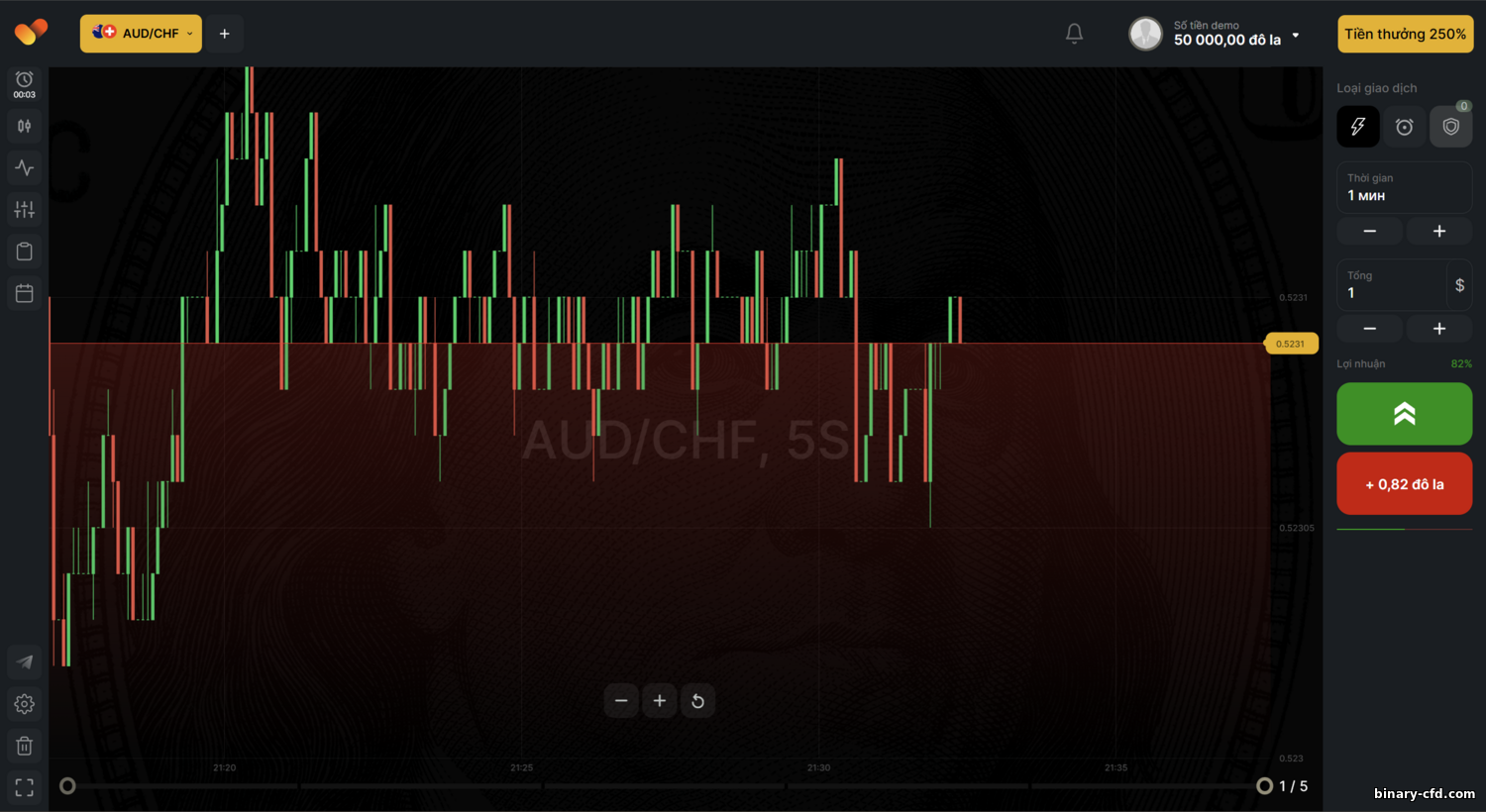Open the indicators panel
Viewport: 1486px width, 812px height.
coord(24,167)
